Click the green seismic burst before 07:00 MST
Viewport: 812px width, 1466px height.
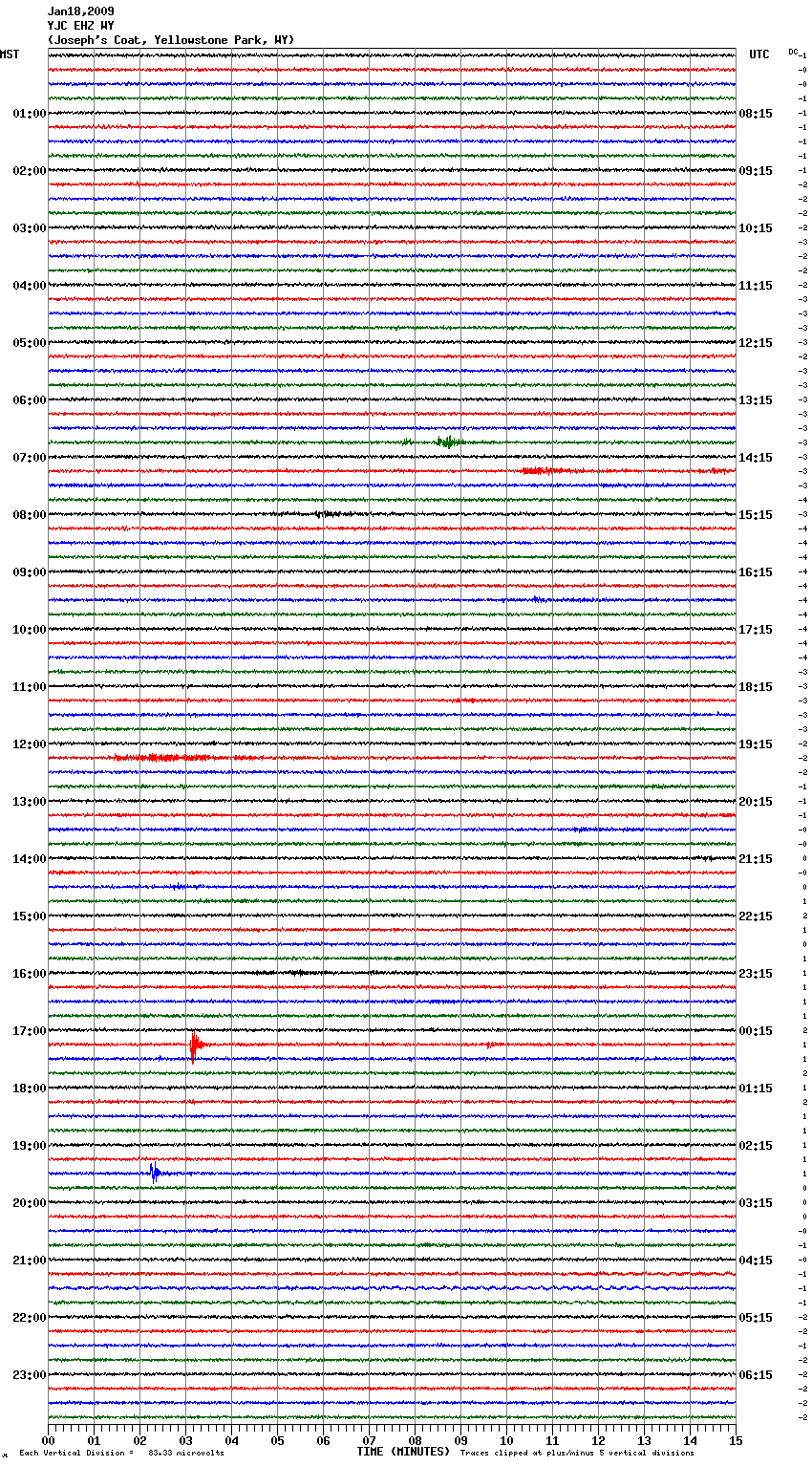(x=448, y=442)
